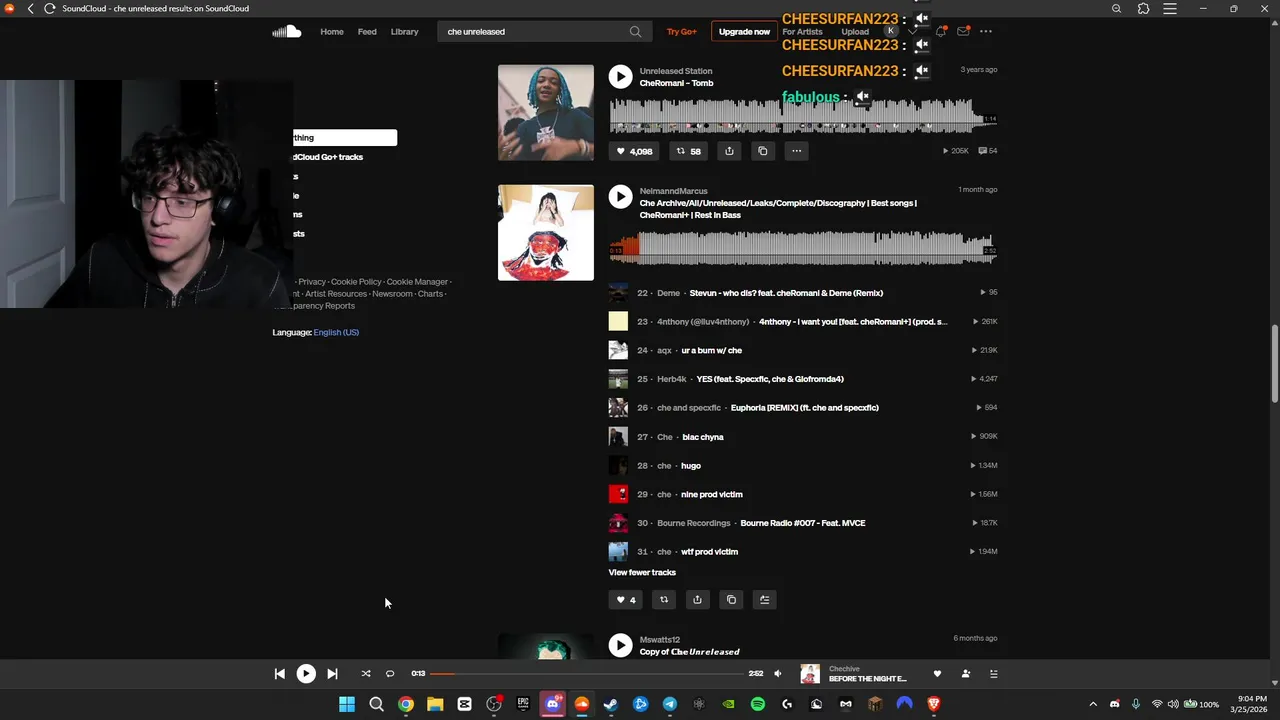Open Spotify from the taskbar
This screenshot has height=720, width=1280.
[758, 704]
